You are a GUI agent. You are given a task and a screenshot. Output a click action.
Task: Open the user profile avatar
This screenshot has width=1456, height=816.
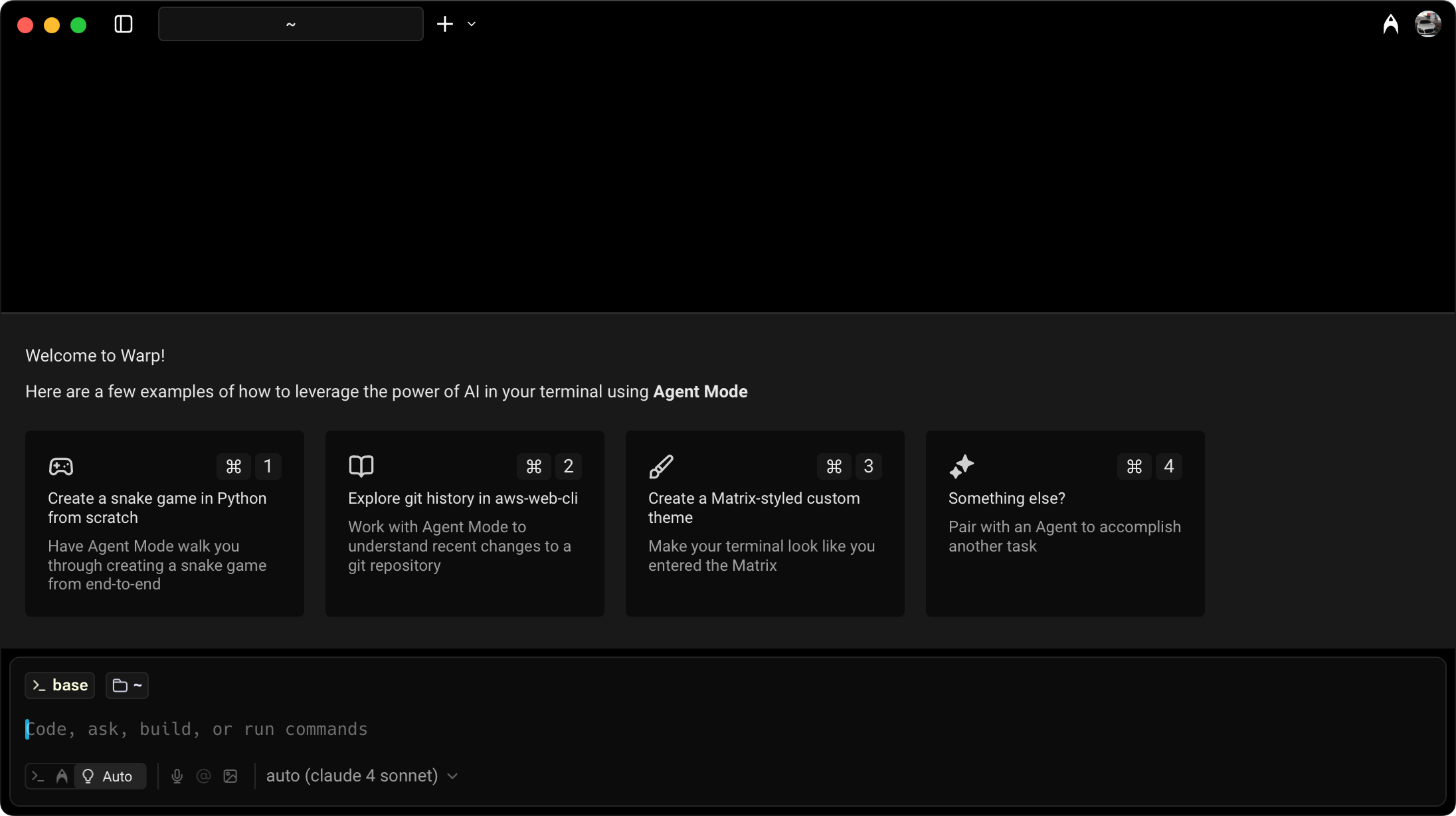[x=1428, y=25]
